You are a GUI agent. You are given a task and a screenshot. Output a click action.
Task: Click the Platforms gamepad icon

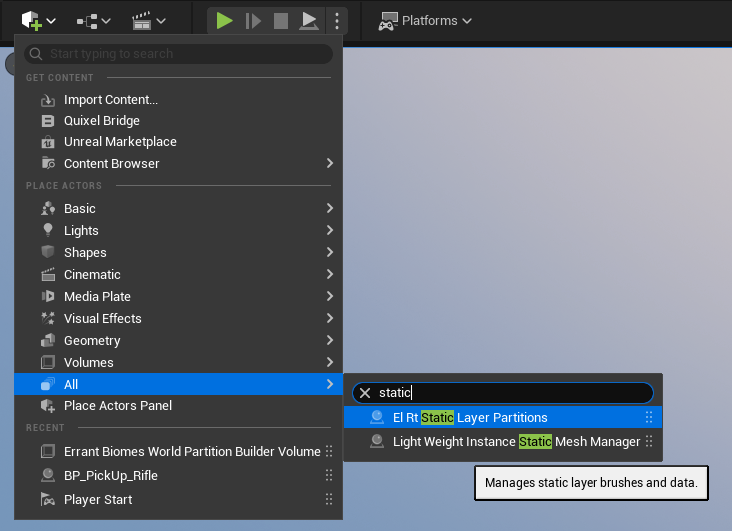click(x=388, y=21)
